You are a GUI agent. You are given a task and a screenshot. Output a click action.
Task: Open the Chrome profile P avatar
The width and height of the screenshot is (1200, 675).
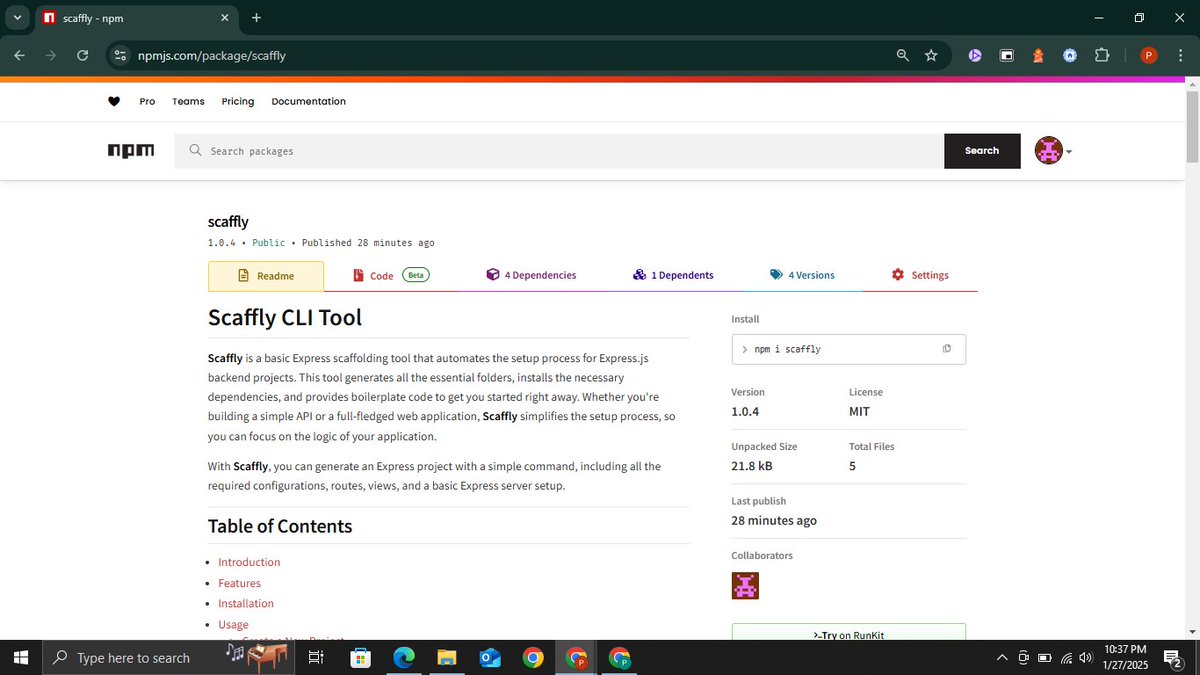1149,56
